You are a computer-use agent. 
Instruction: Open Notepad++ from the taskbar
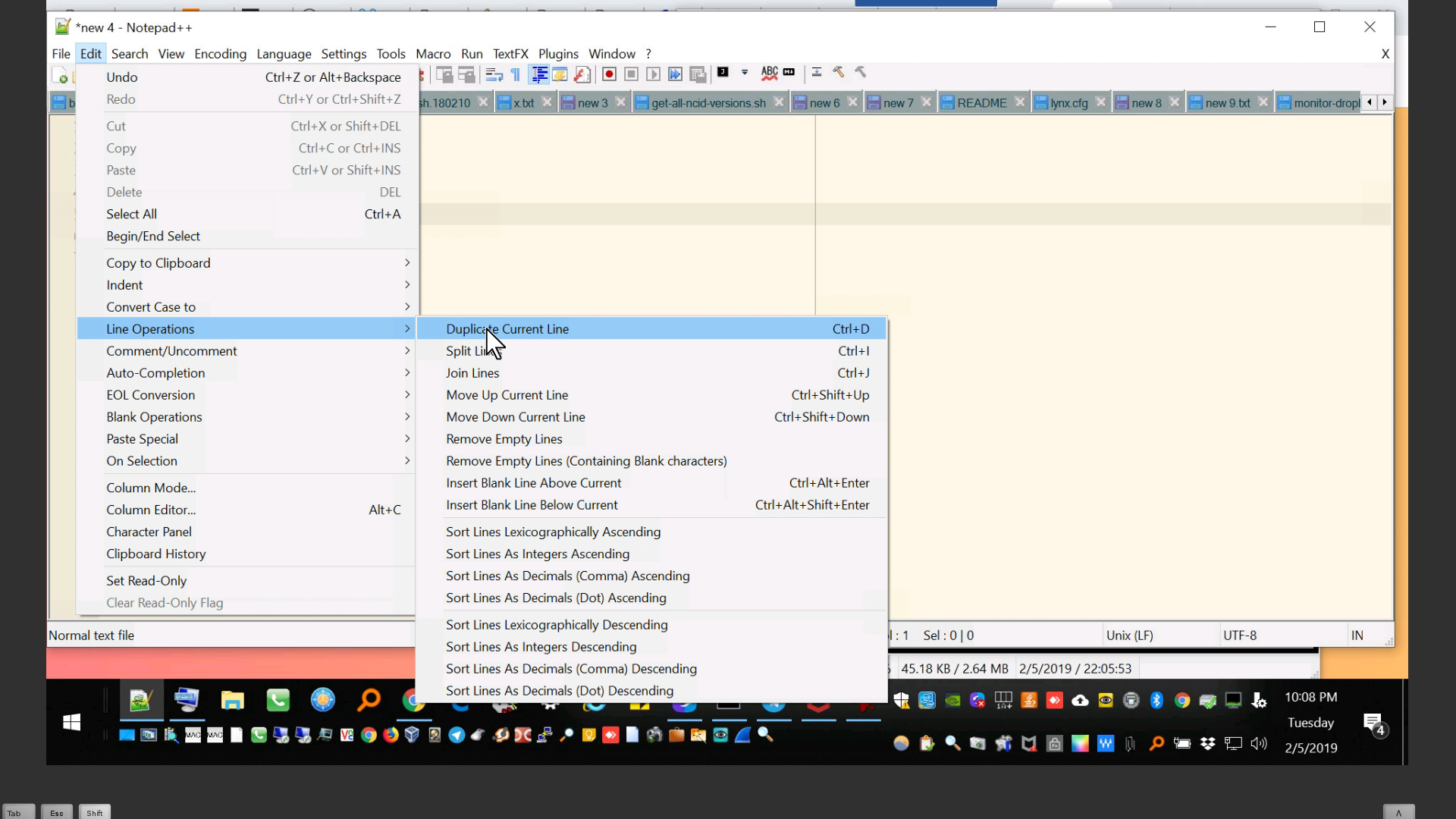pos(141,699)
